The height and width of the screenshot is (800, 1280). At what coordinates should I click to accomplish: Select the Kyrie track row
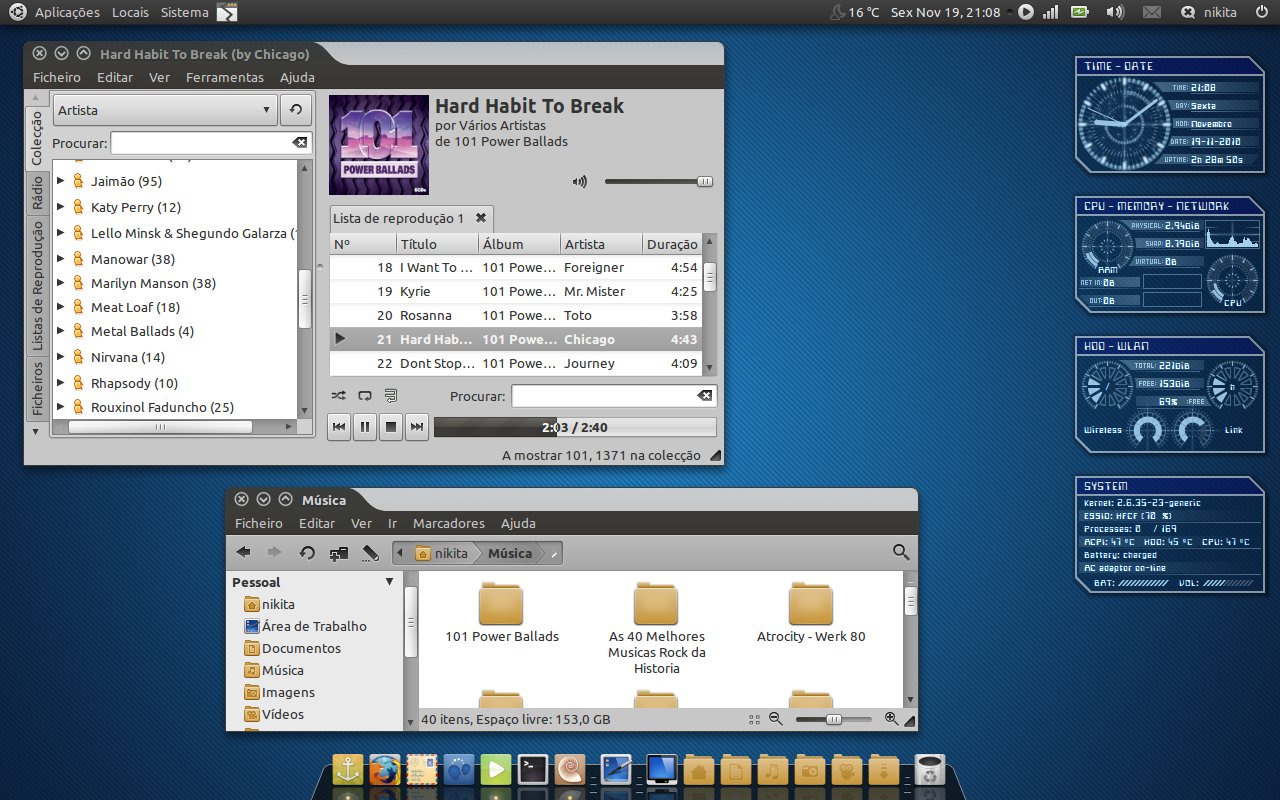516,291
